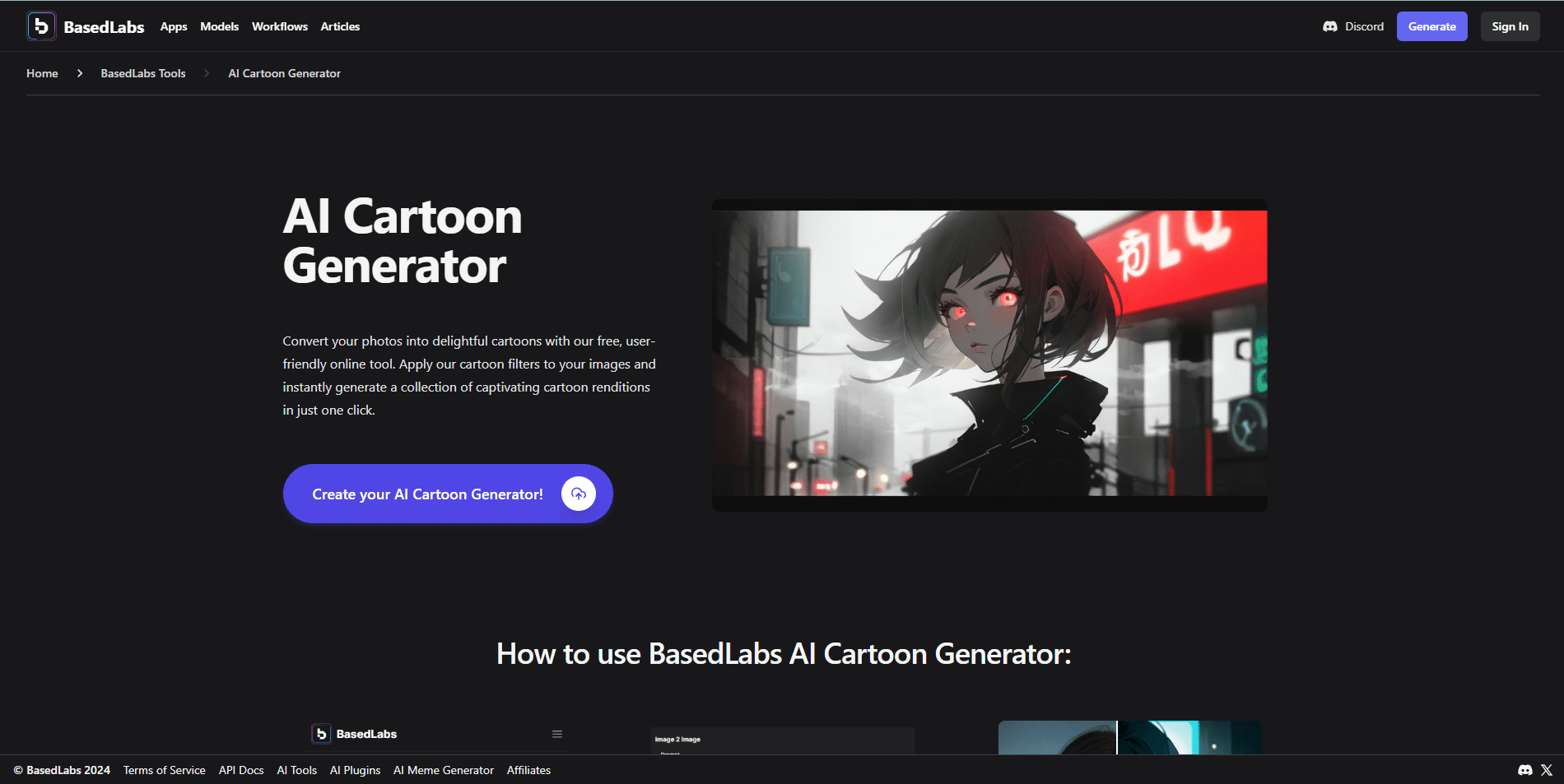
Task: Click Create your AI Cartoon Generator button
Action: 448,494
